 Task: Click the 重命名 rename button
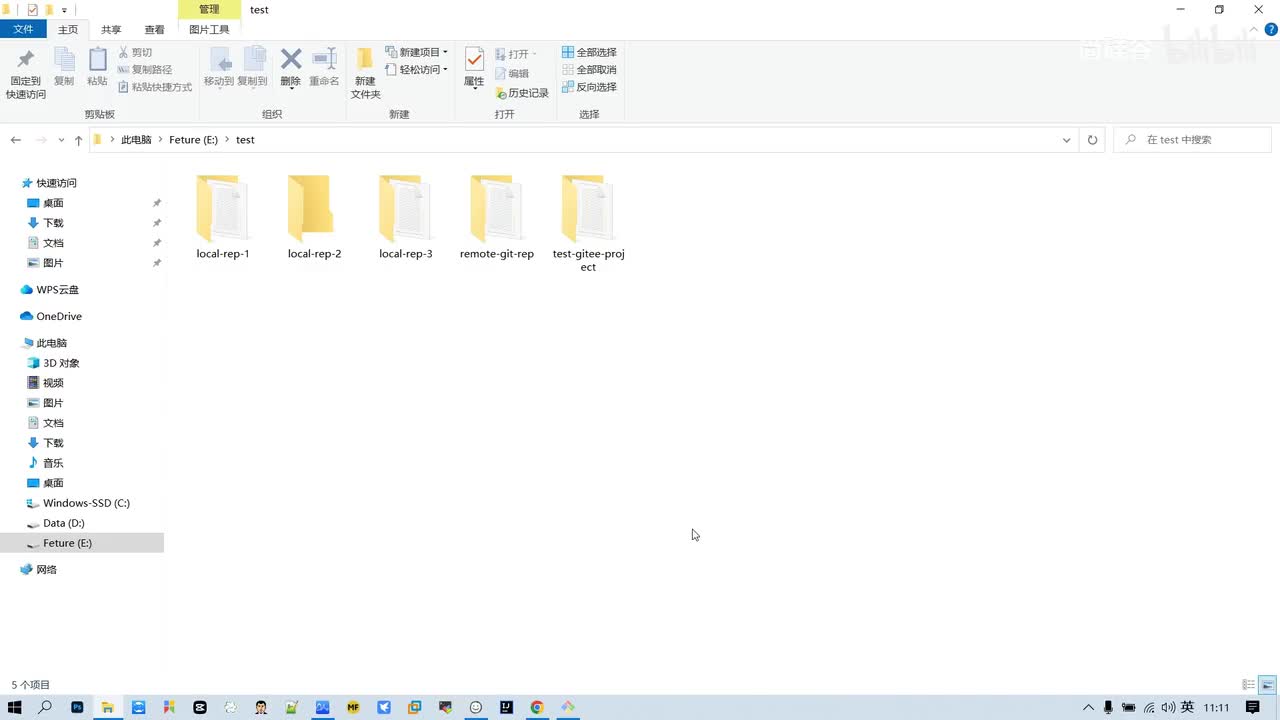click(324, 68)
